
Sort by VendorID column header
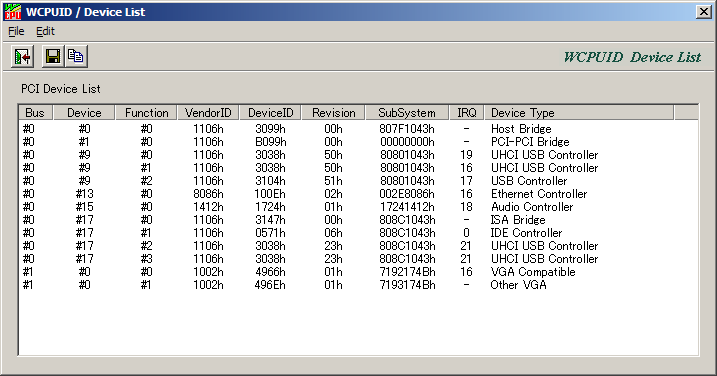(208, 113)
